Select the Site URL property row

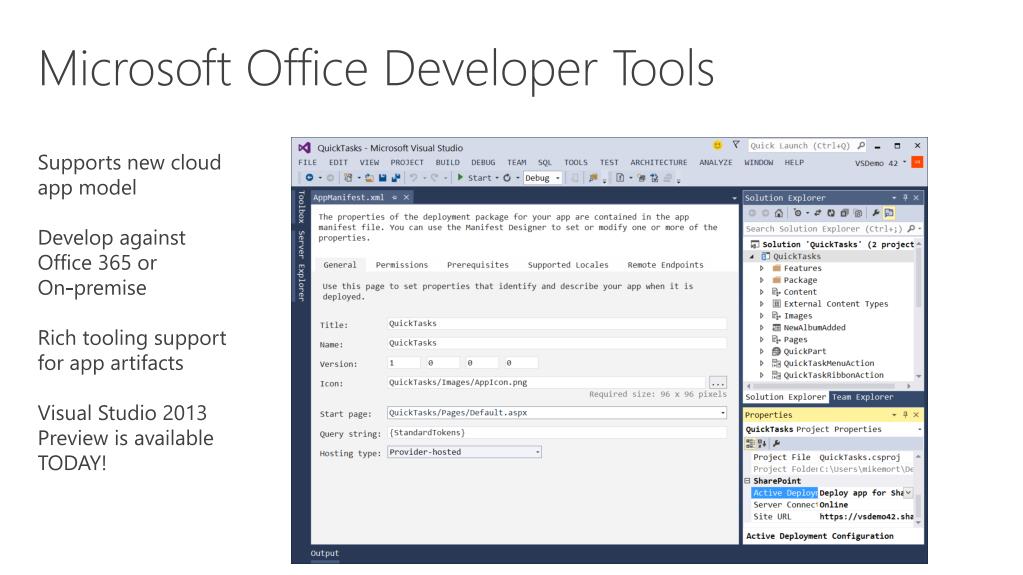833,516
